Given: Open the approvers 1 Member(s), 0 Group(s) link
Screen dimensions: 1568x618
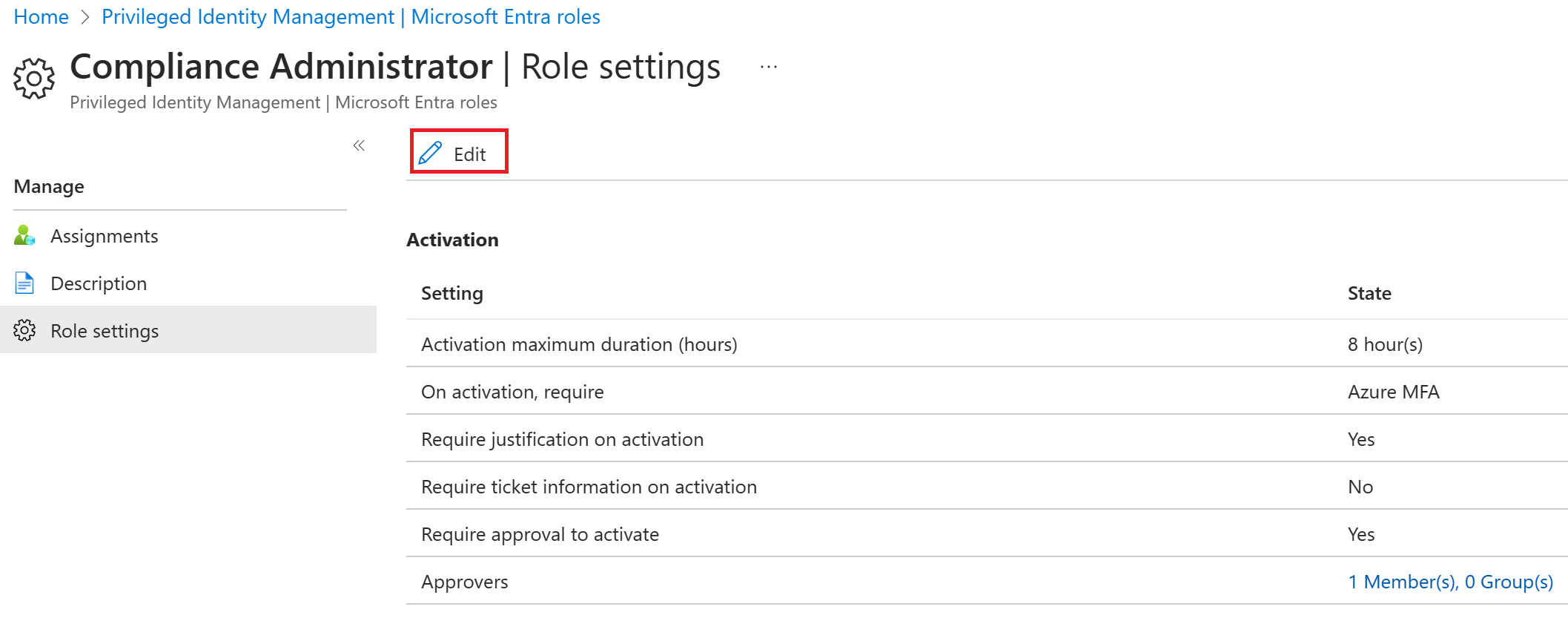Looking at the screenshot, I should [x=1450, y=582].
